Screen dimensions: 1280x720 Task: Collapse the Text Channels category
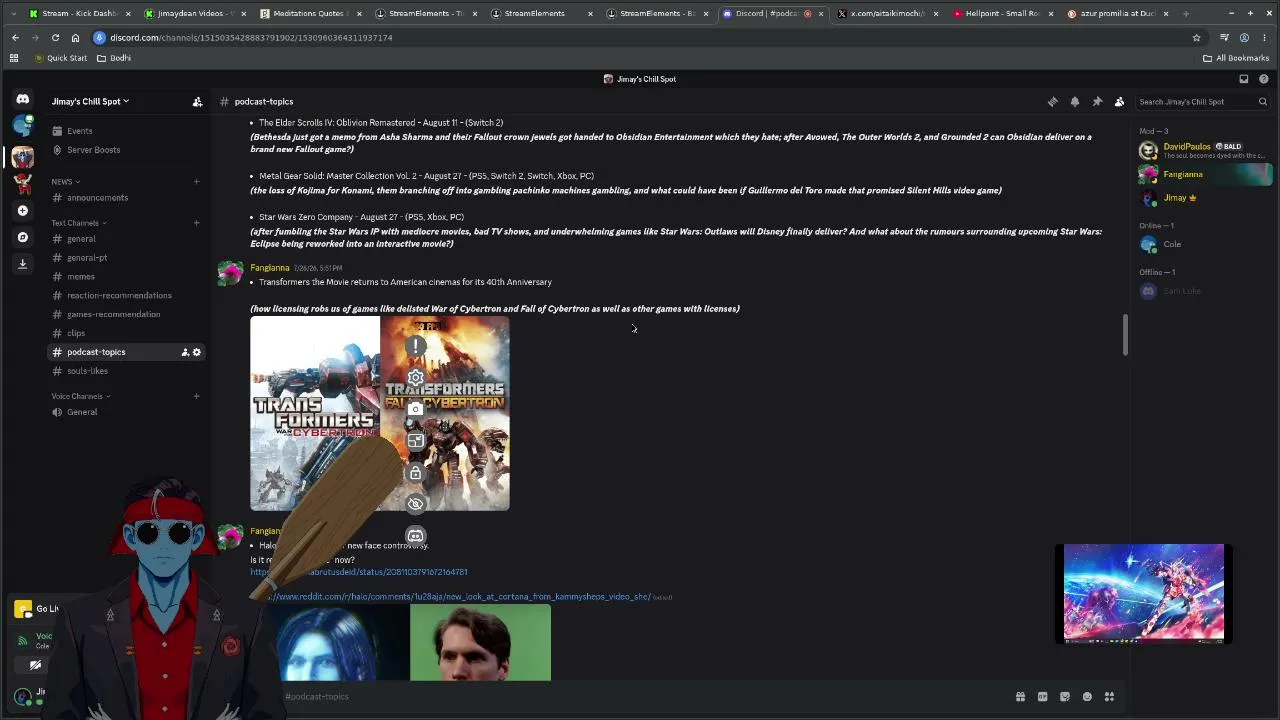(79, 223)
